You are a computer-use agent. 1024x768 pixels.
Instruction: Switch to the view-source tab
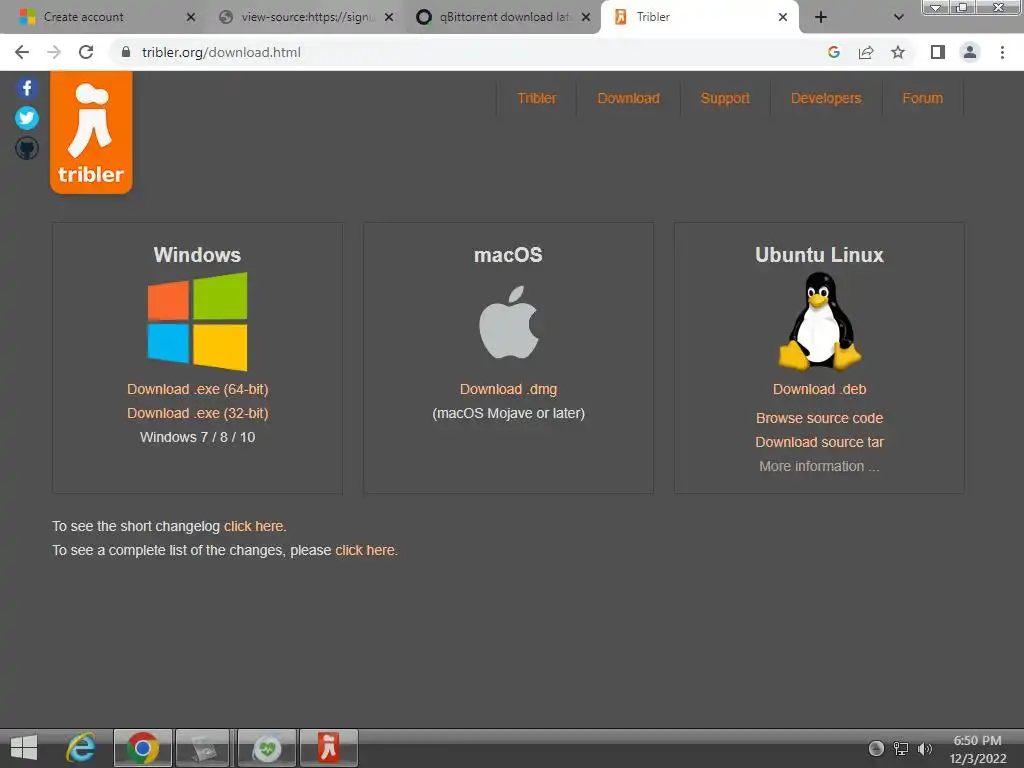304,17
